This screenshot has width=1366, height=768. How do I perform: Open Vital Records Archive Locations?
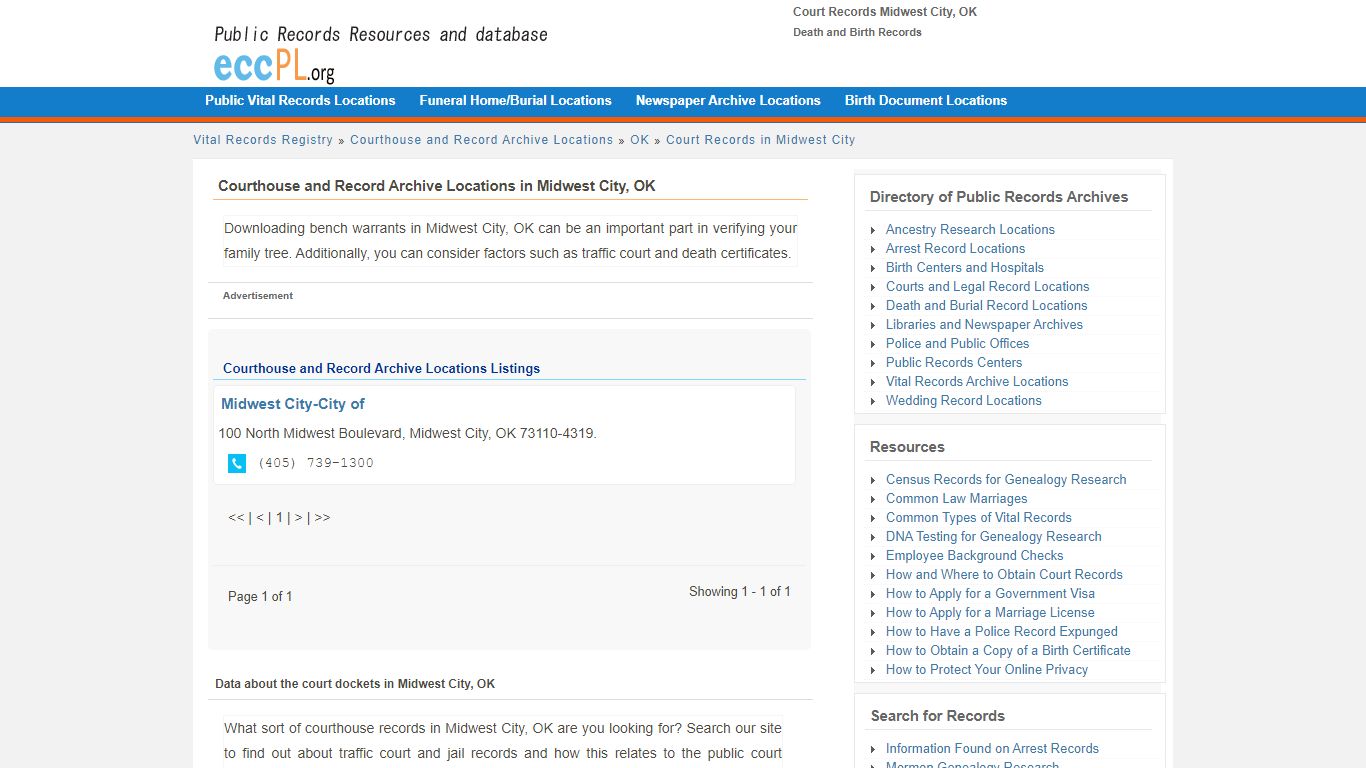pos(977,382)
